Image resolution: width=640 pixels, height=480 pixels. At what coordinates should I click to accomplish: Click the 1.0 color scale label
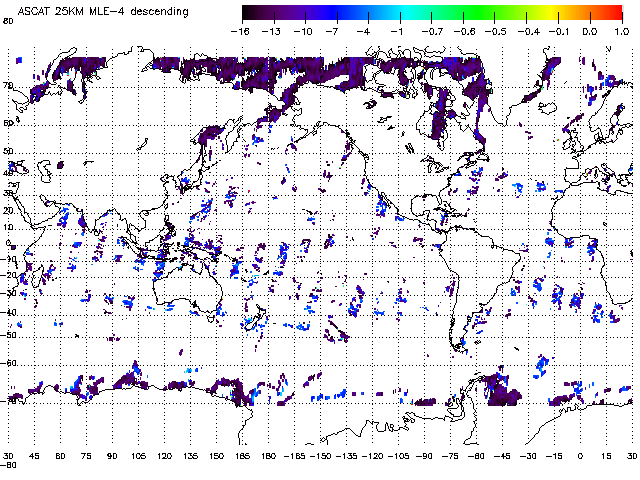coord(622,32)
